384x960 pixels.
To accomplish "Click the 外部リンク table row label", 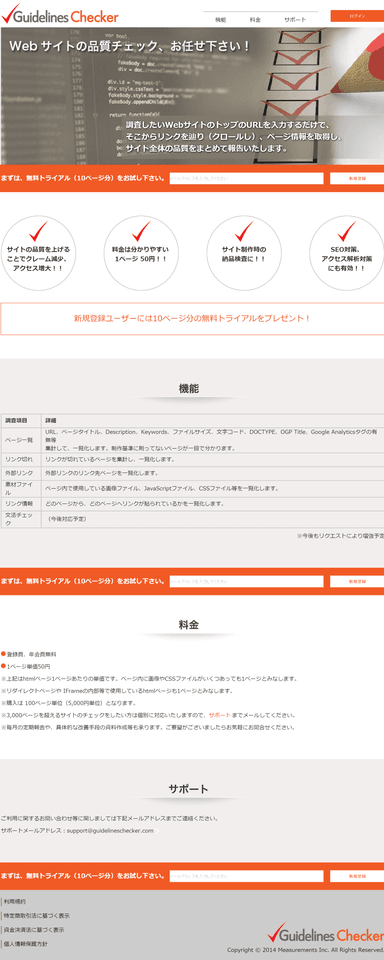I will click(21, 473).
